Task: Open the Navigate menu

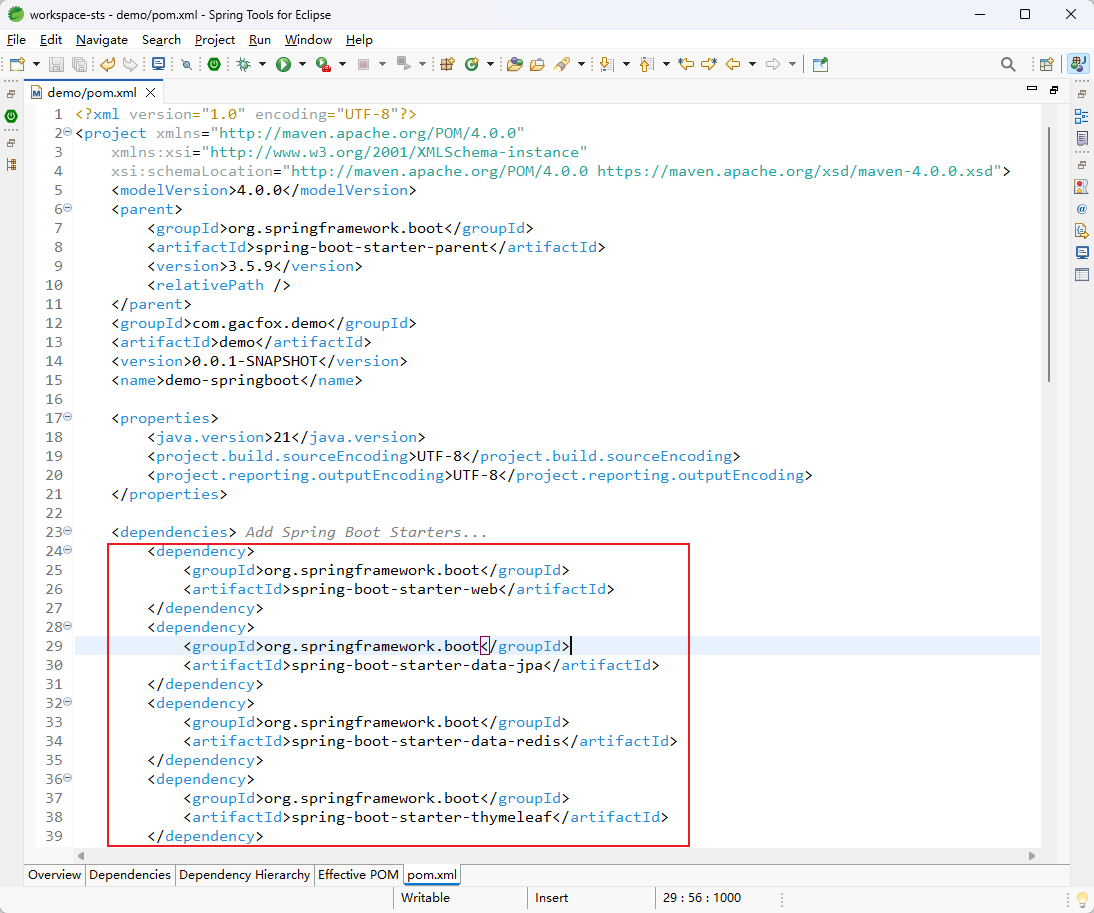Action: coord(102,40)
